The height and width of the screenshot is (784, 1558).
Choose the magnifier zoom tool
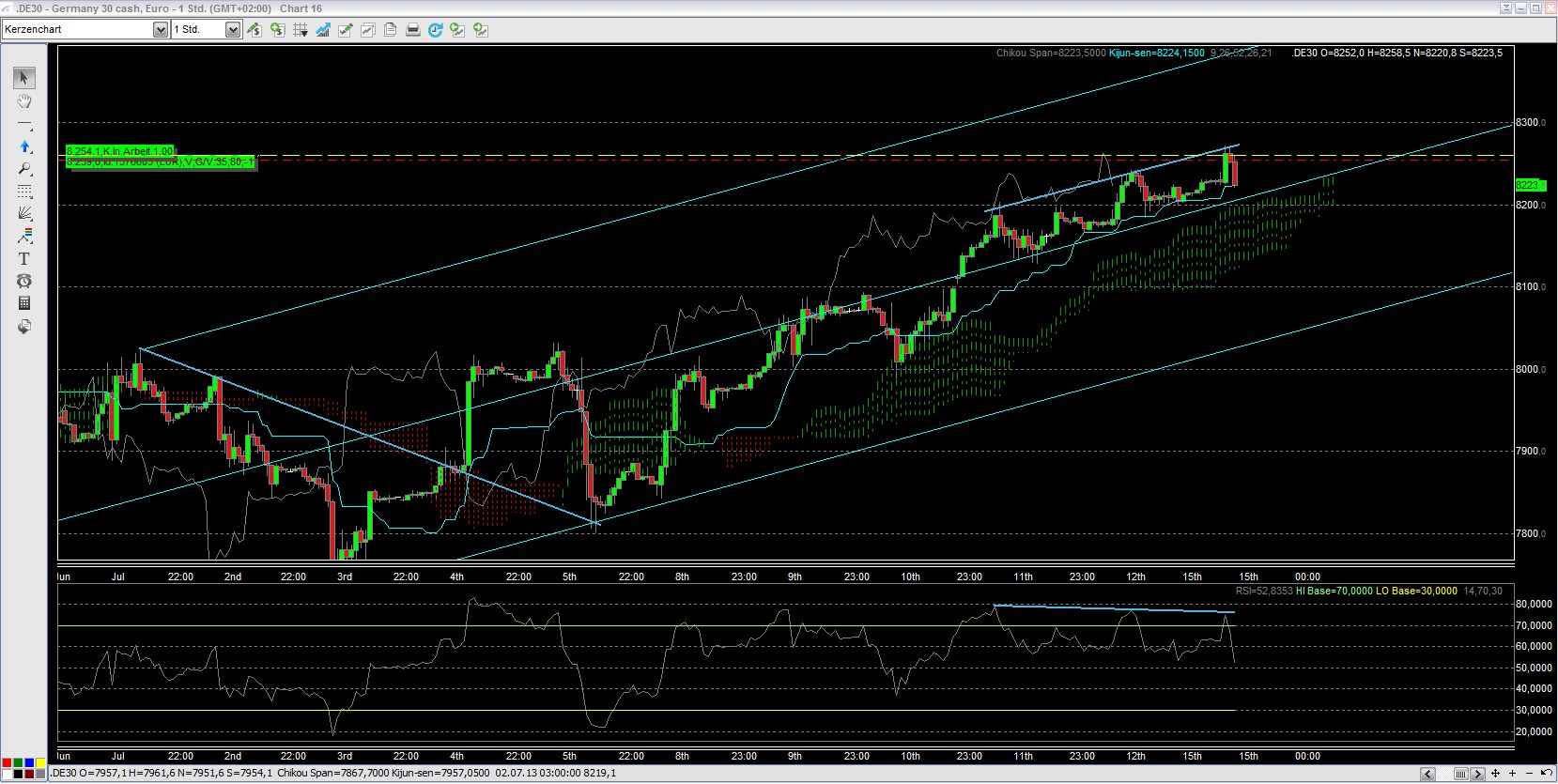coord(24,170)
